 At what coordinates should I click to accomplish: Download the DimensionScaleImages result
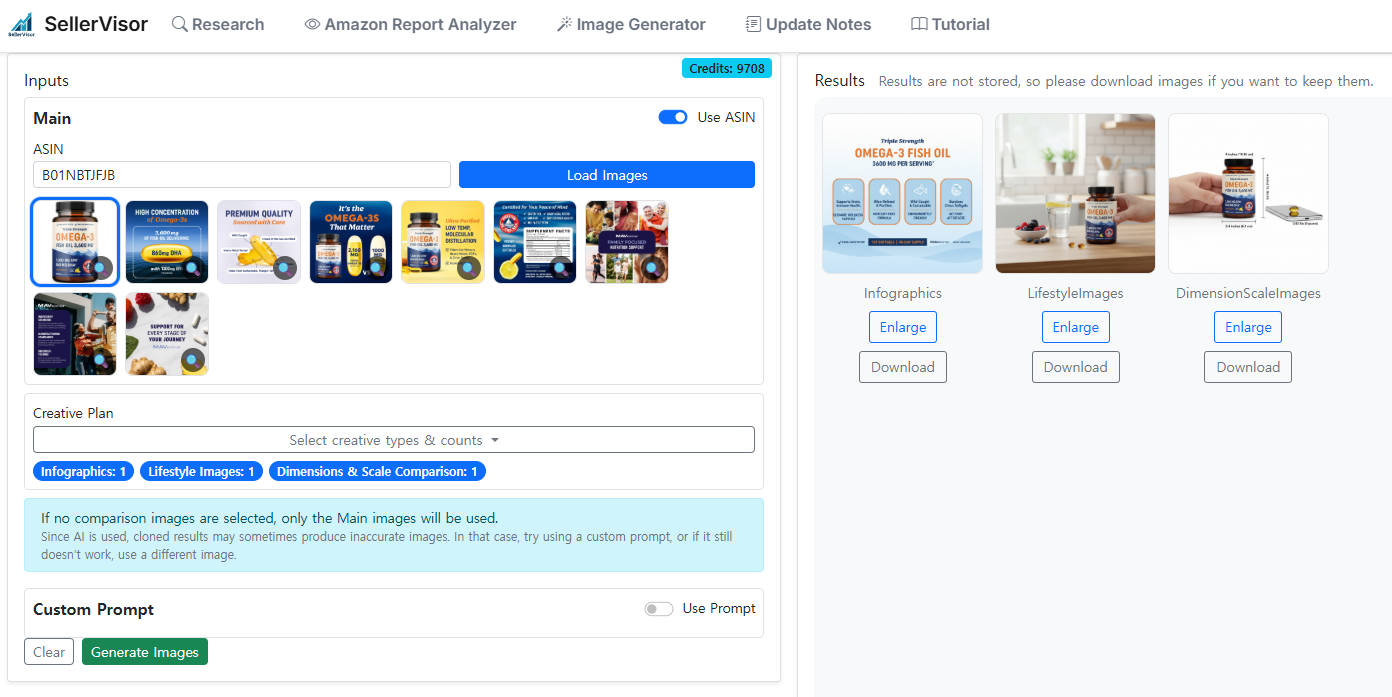click(1247, 367)
